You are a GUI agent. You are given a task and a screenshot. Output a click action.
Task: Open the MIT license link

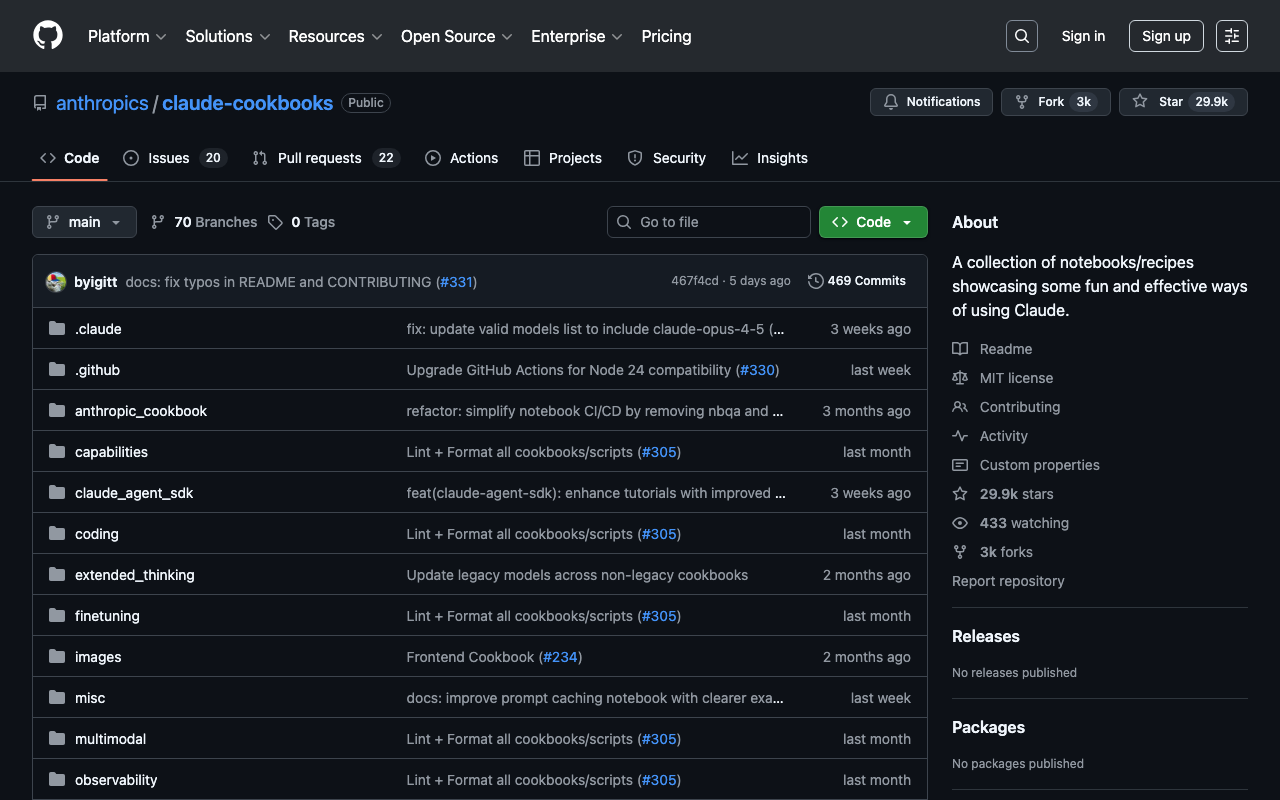(1016, 378)
